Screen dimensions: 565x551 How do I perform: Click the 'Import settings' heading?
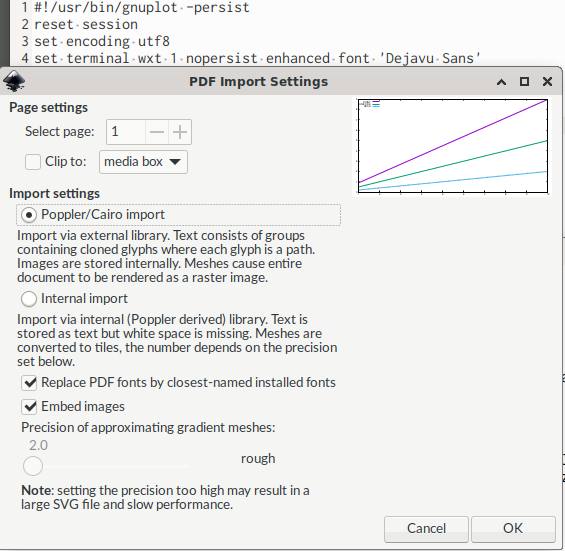point(54,194)
